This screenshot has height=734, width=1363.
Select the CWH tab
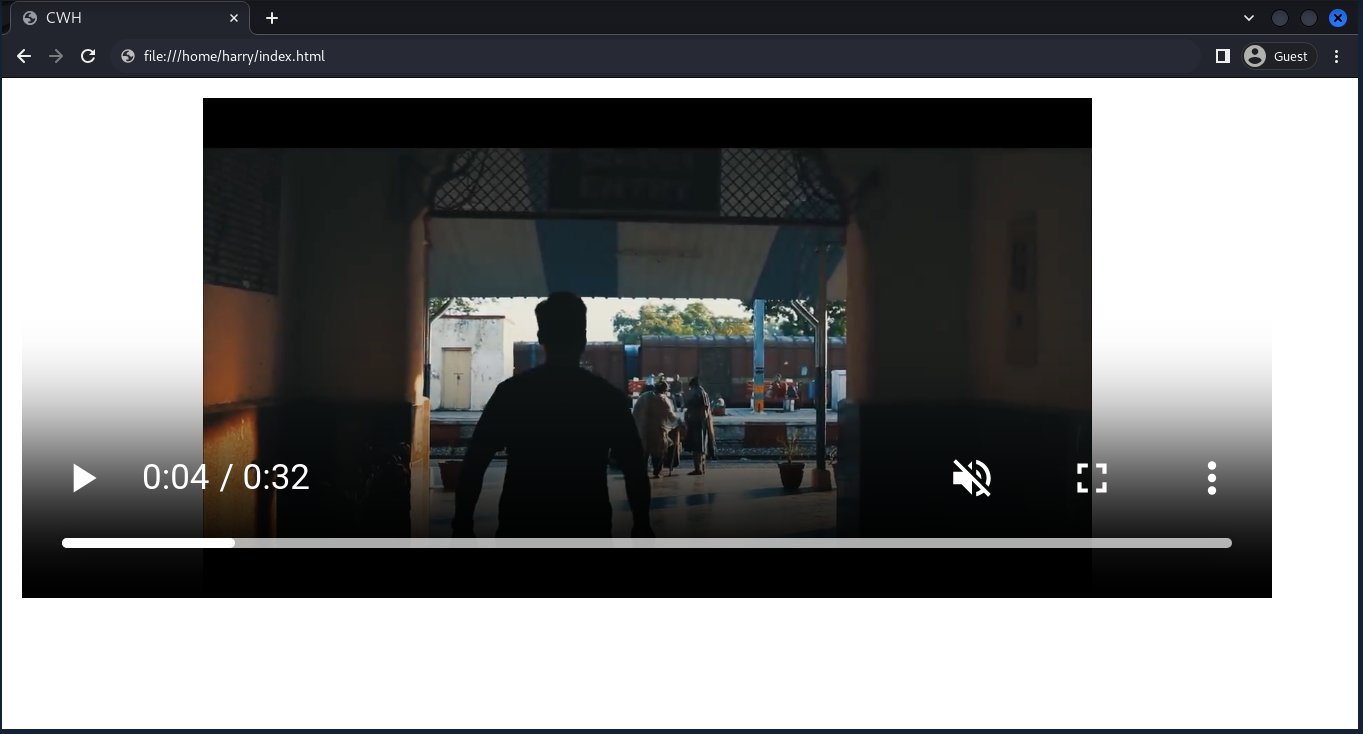click(130, 18)
